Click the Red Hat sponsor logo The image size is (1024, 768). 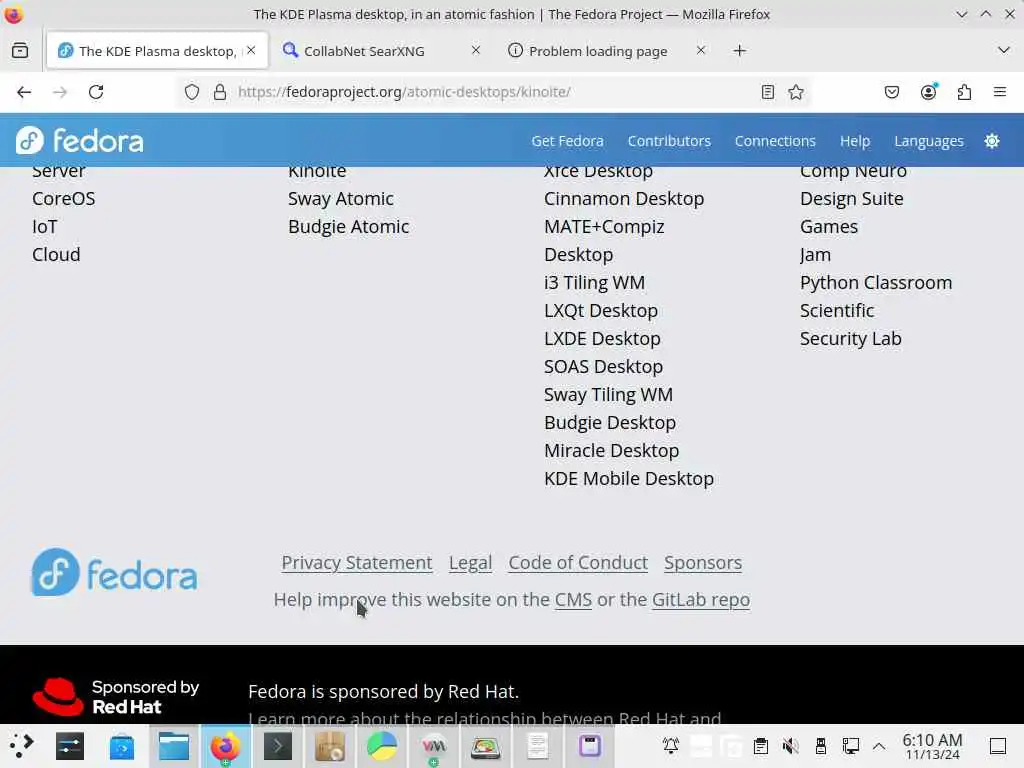[x=116, y=696]
